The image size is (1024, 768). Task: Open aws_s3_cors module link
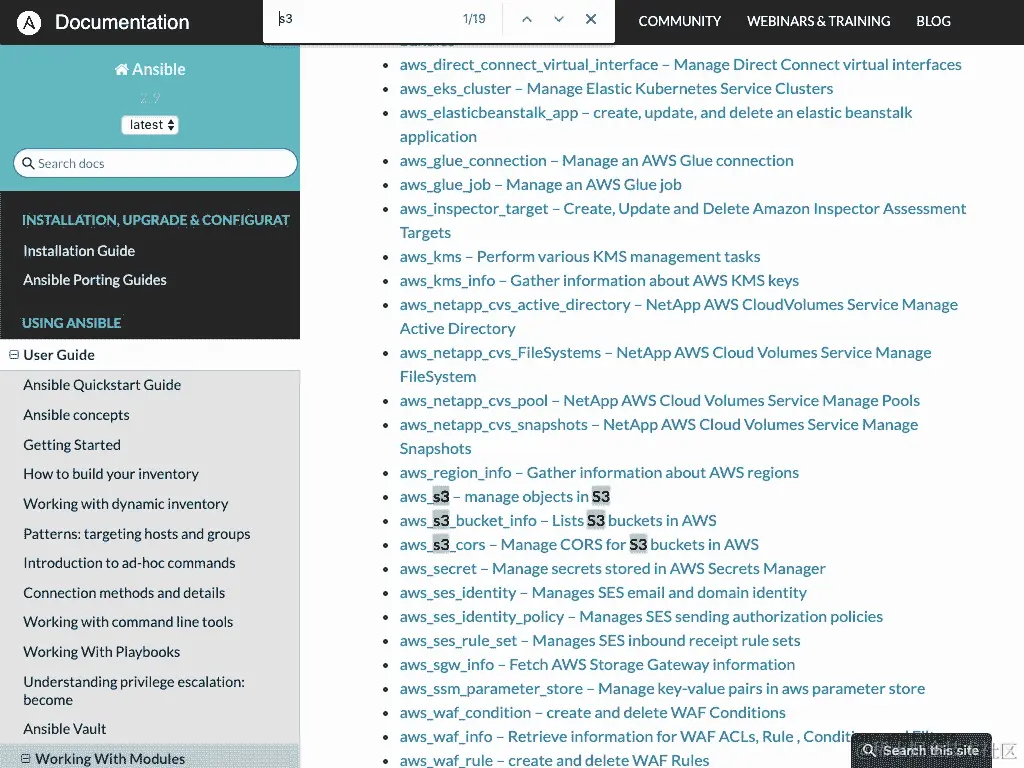point(579,545)
